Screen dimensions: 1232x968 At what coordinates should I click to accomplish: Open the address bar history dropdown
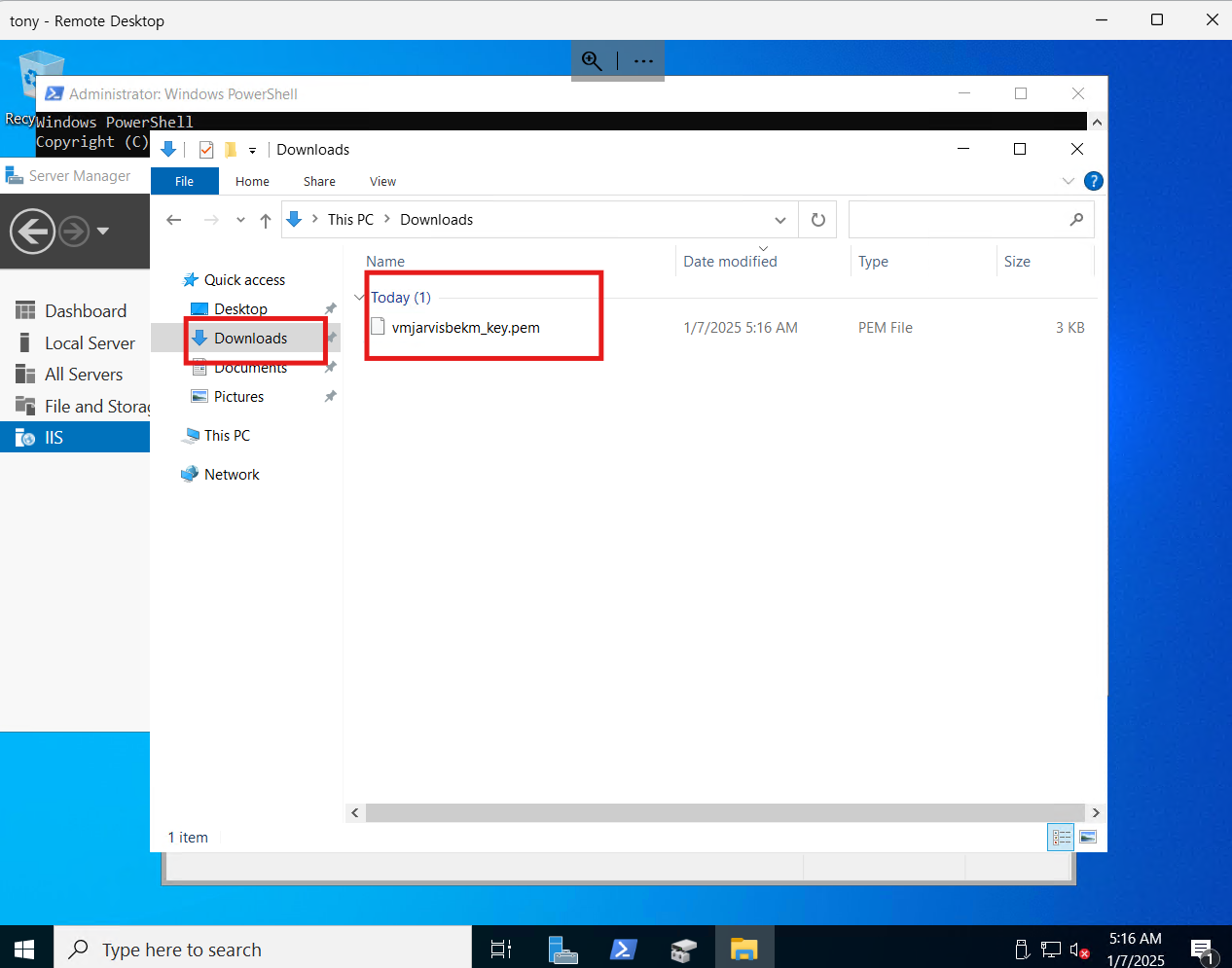coord(779,220)
